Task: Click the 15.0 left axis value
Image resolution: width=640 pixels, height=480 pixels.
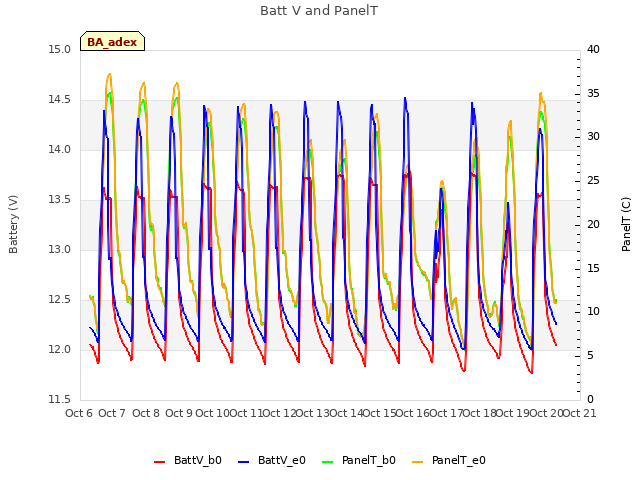Action: [x=60, y=50]
